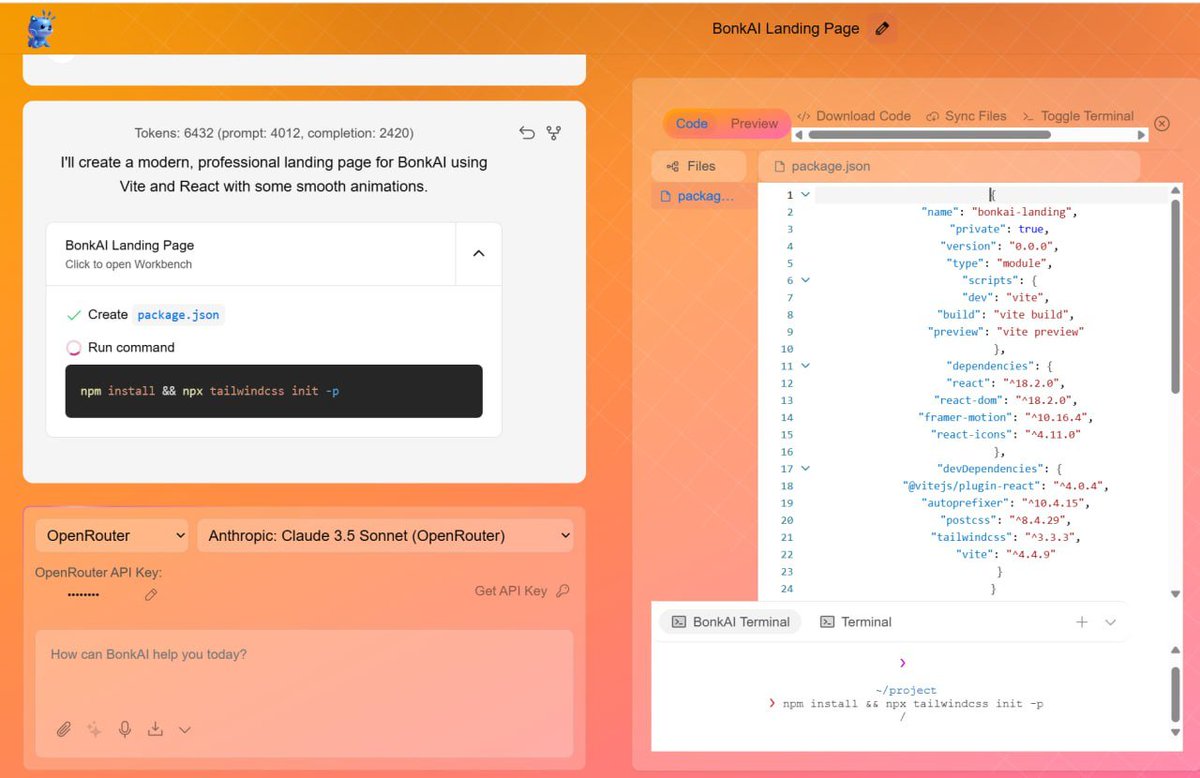This screenshot has width=1200, height=778.
Task: Click line number 12 in gutter
Action: pyautogui.click(x=787, y=383)
